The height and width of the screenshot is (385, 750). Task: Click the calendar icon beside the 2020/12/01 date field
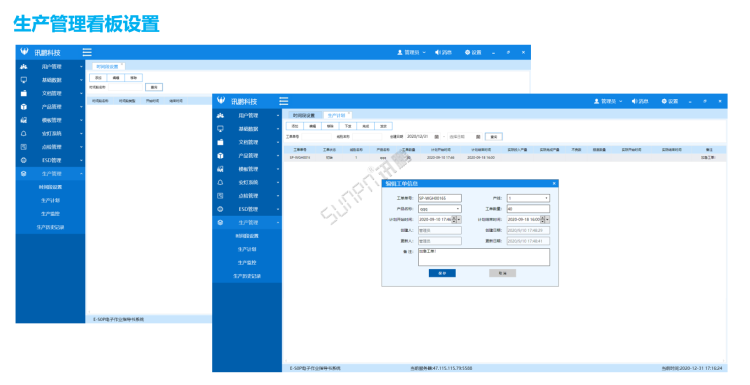point(436,137)
